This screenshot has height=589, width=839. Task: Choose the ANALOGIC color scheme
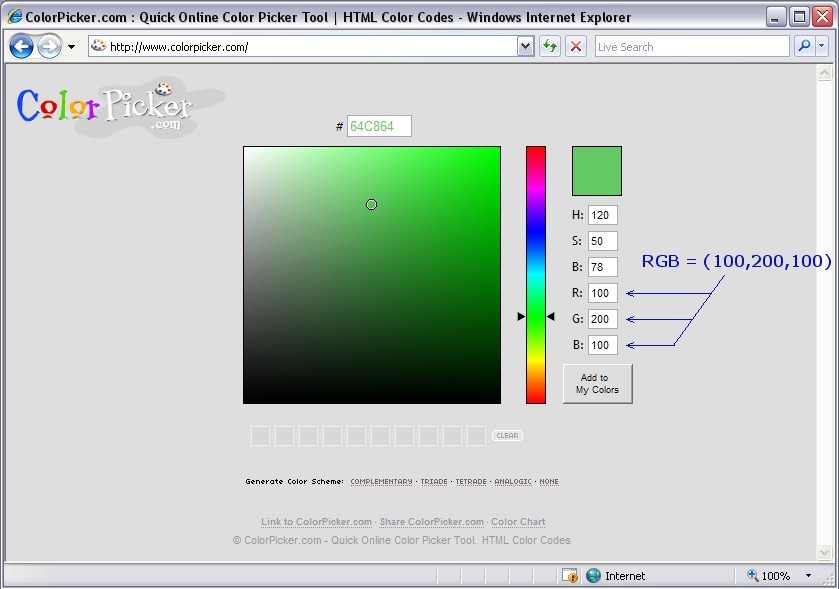(x=513, y=482)
